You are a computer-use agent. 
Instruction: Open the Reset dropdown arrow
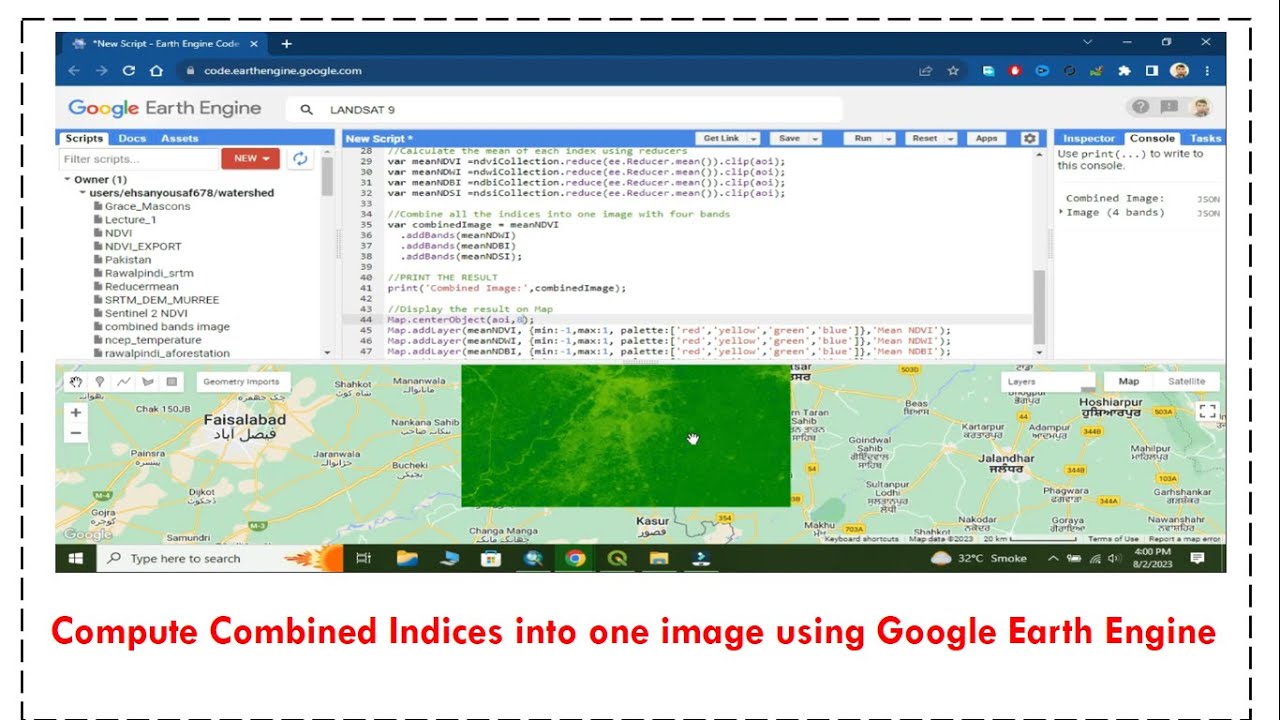coord(950,139)
